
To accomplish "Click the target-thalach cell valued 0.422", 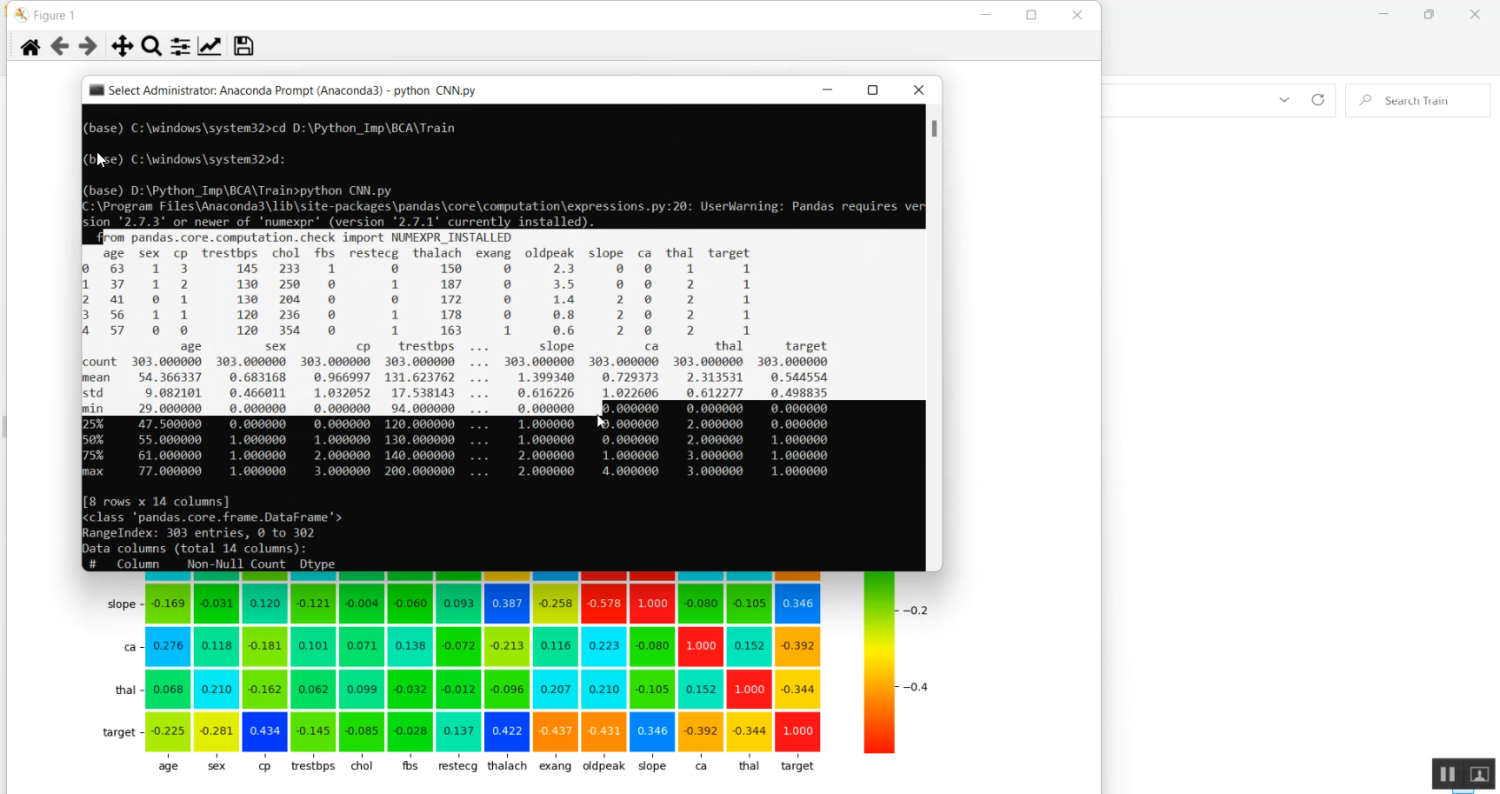I will click(x=506, y=732).
